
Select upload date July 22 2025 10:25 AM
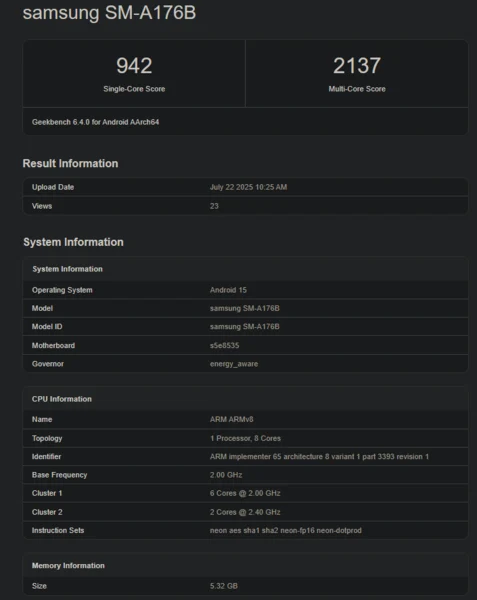click(248, 187)
